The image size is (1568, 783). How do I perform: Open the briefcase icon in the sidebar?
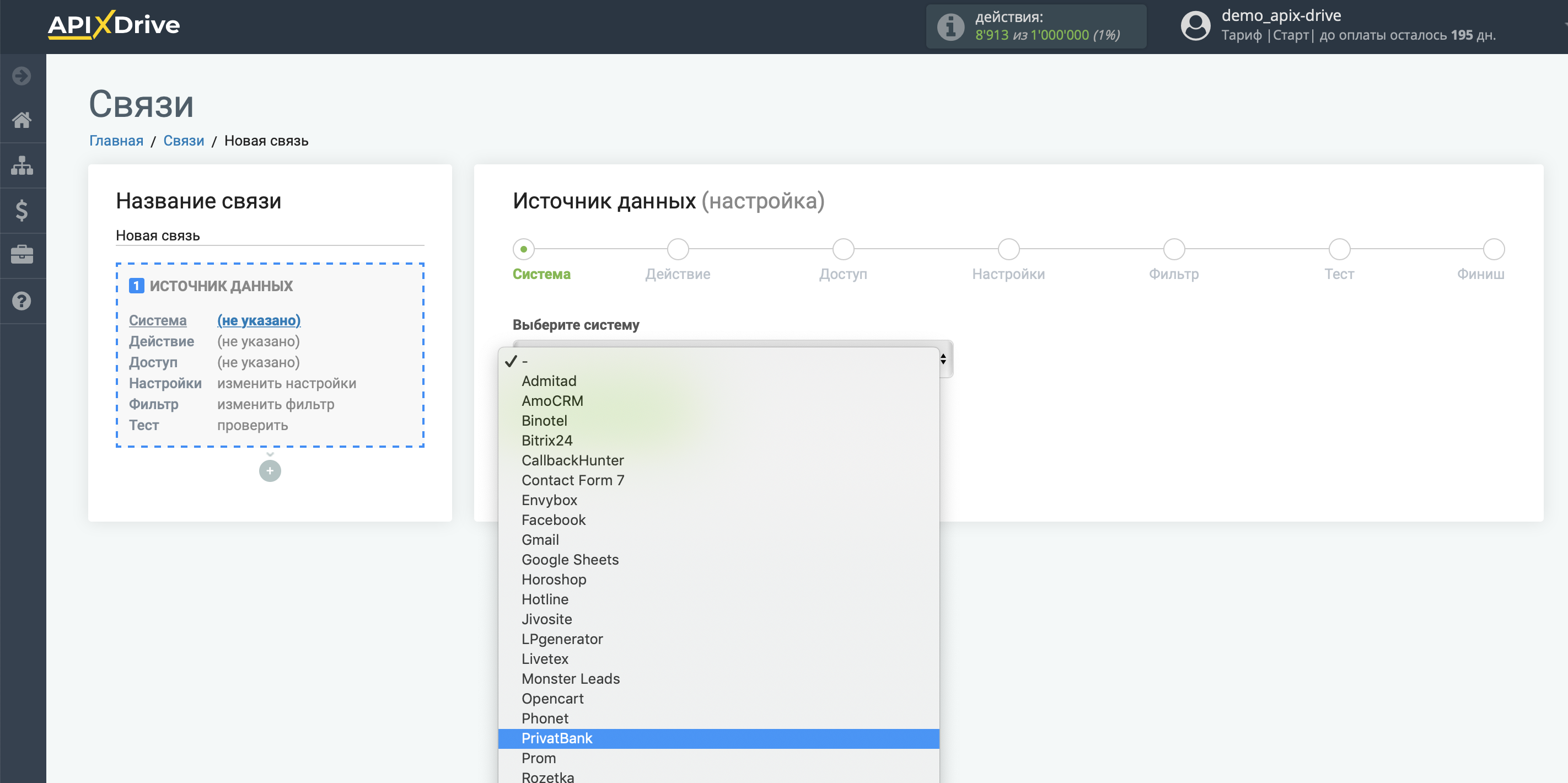(22, 255)
